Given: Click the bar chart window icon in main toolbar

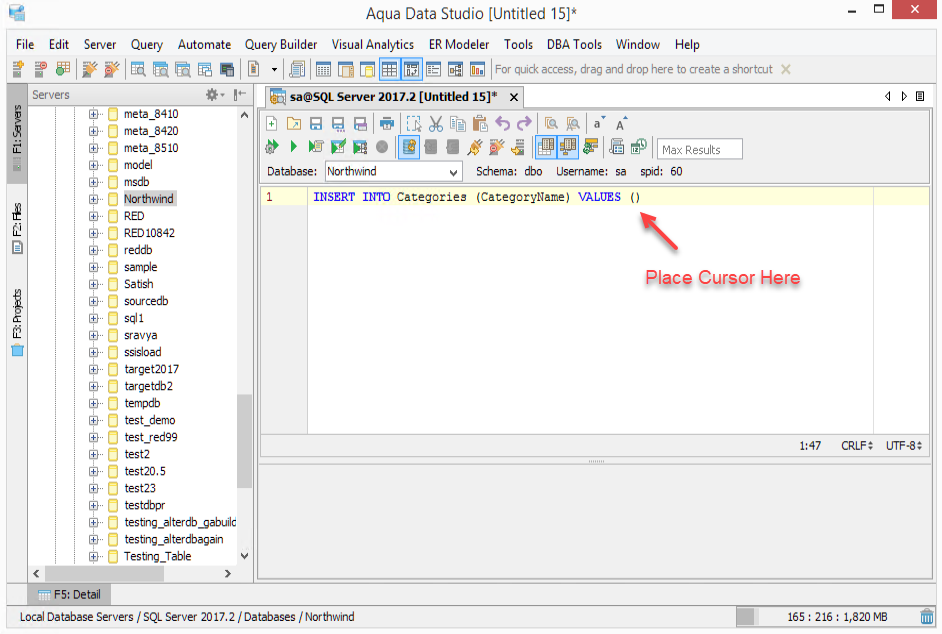Looking at the screenshot, I should click(478, 69).
